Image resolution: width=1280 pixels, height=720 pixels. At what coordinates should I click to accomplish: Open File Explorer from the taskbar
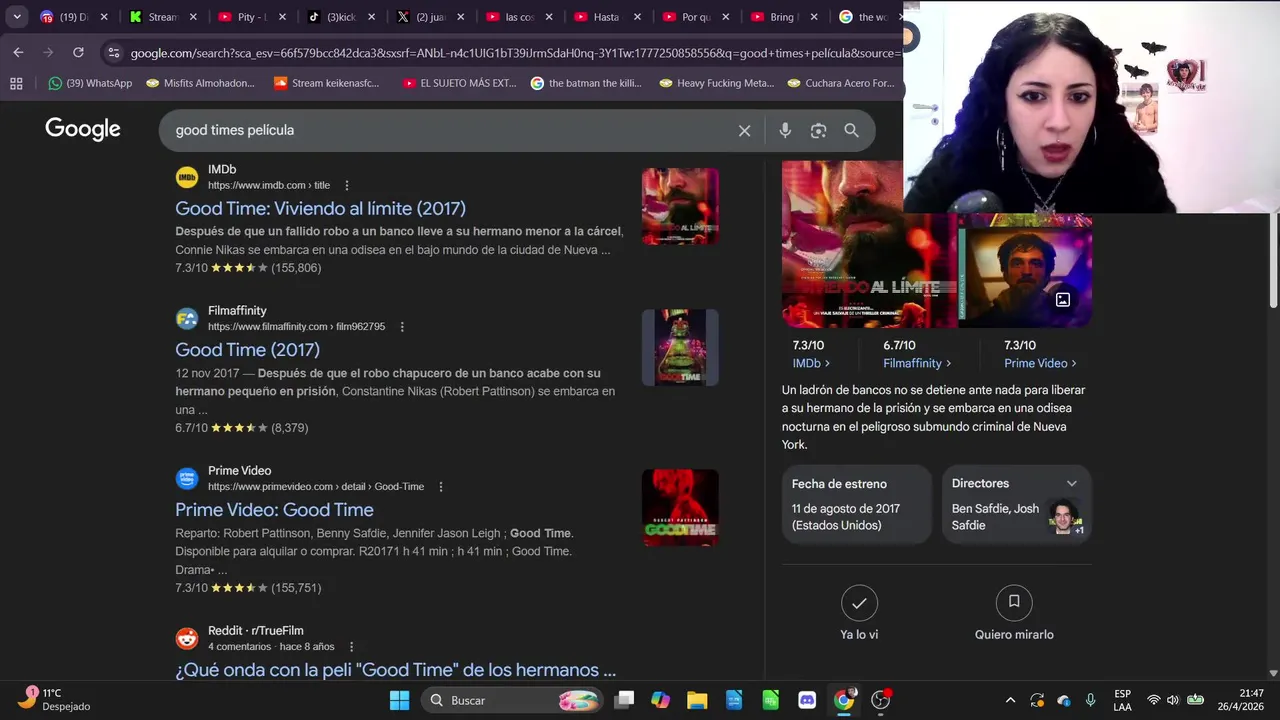point(697,700)
